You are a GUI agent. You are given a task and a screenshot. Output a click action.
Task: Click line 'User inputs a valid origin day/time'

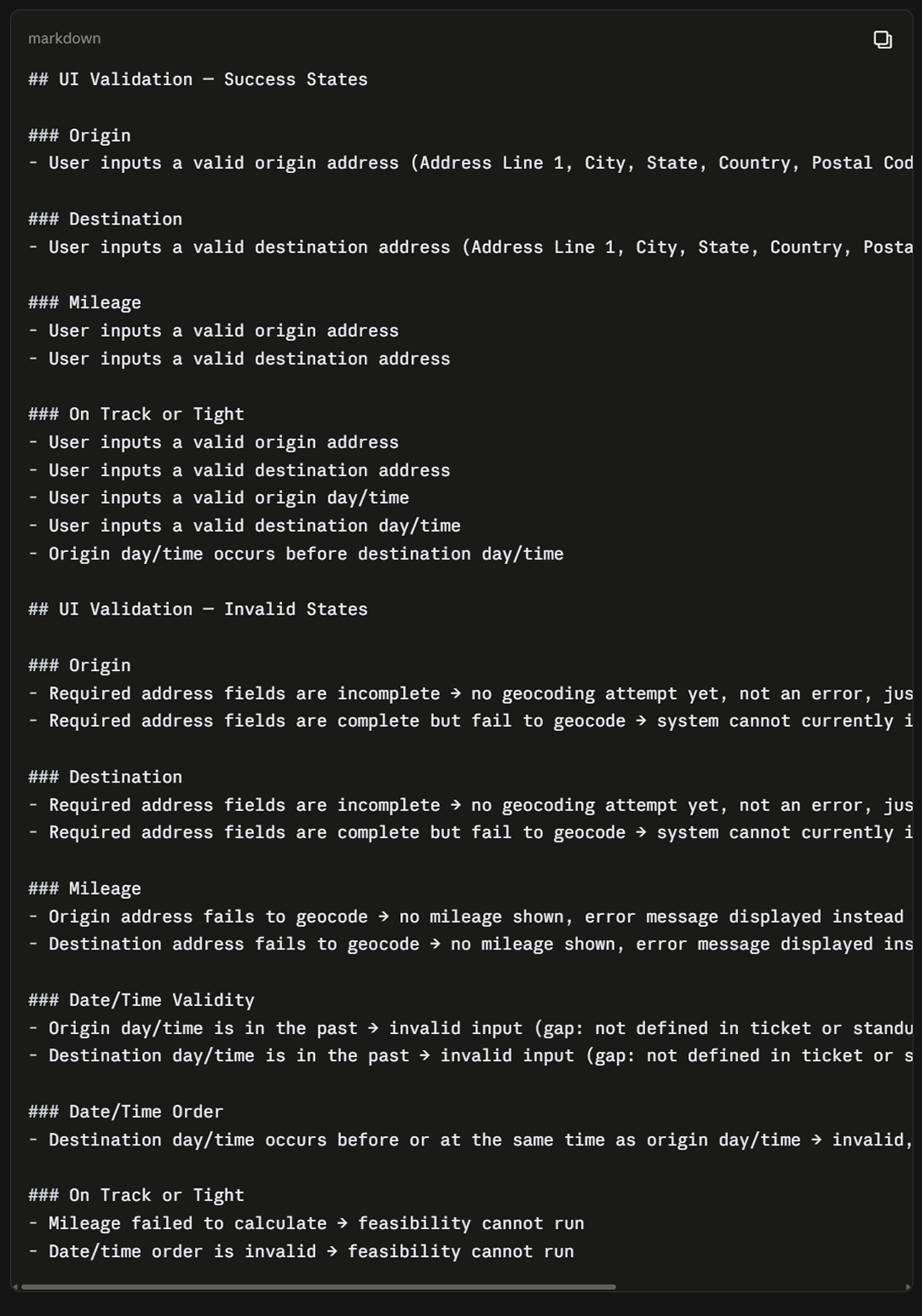pyautogui.click(x=219, y=498)
